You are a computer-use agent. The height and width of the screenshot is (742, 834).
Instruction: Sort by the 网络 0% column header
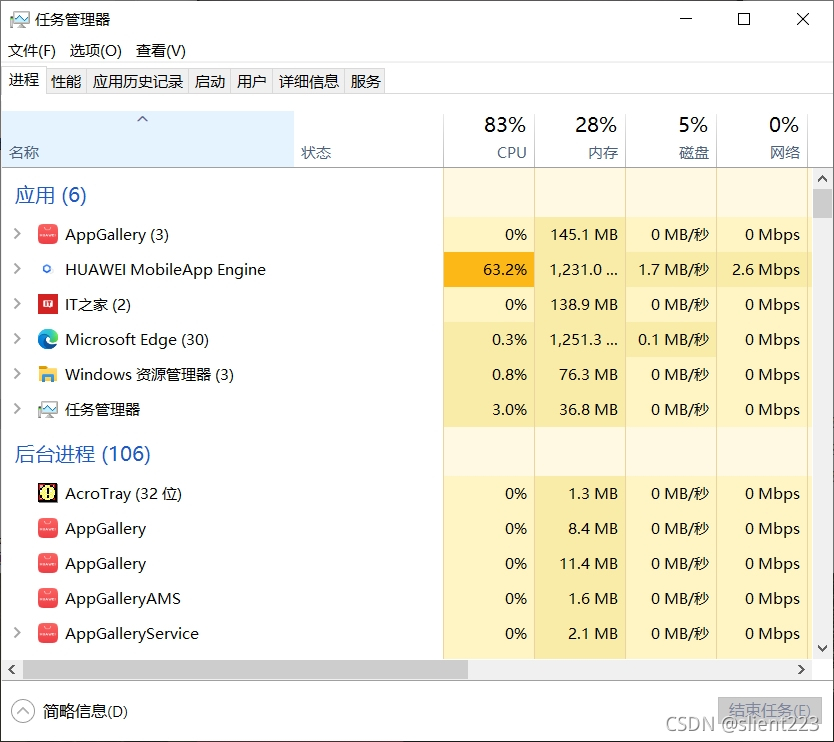pos(762,139)
